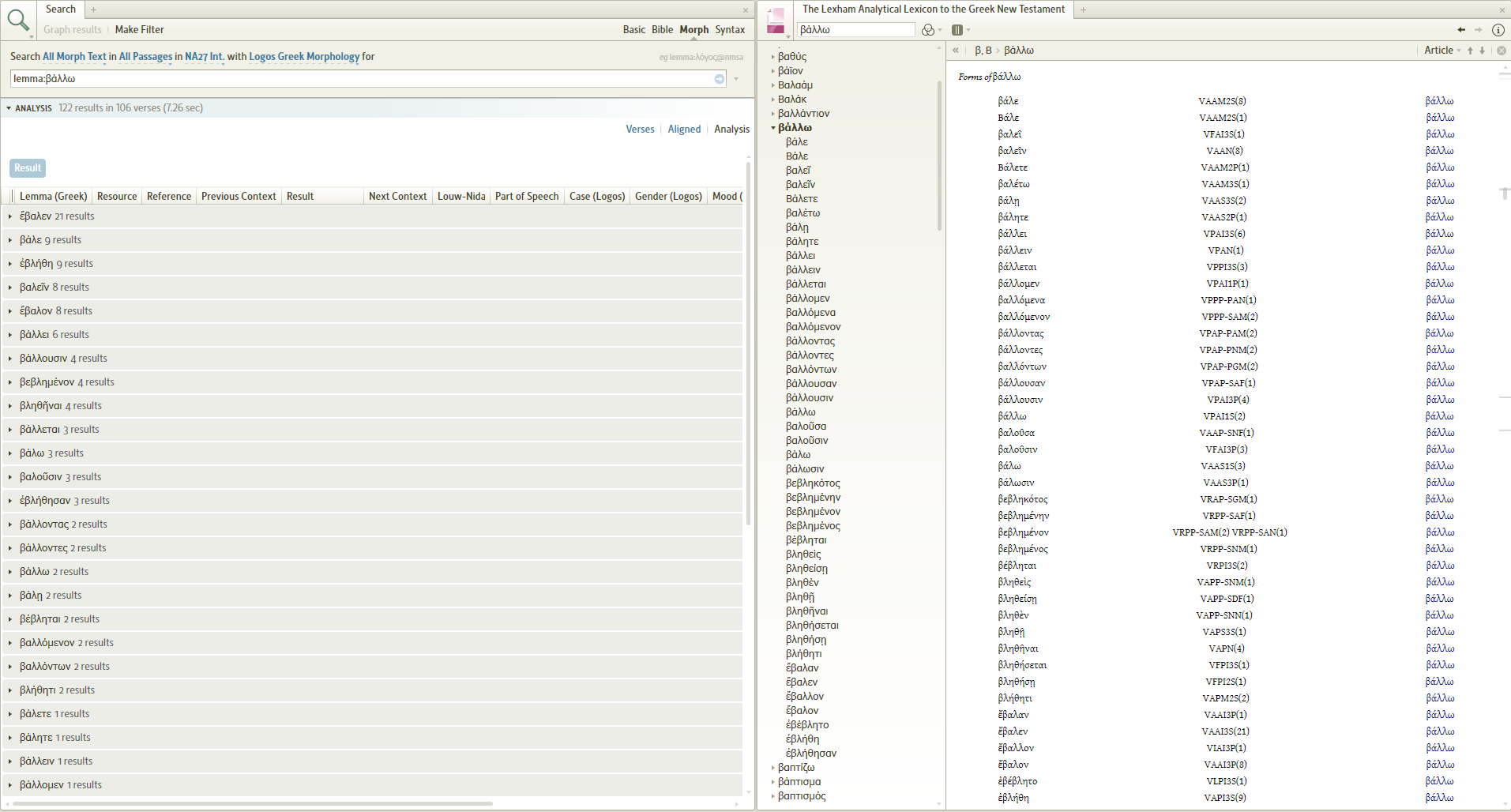
Task: Toggle the parallel columns layout icon
Action: (x=957, y=30)
